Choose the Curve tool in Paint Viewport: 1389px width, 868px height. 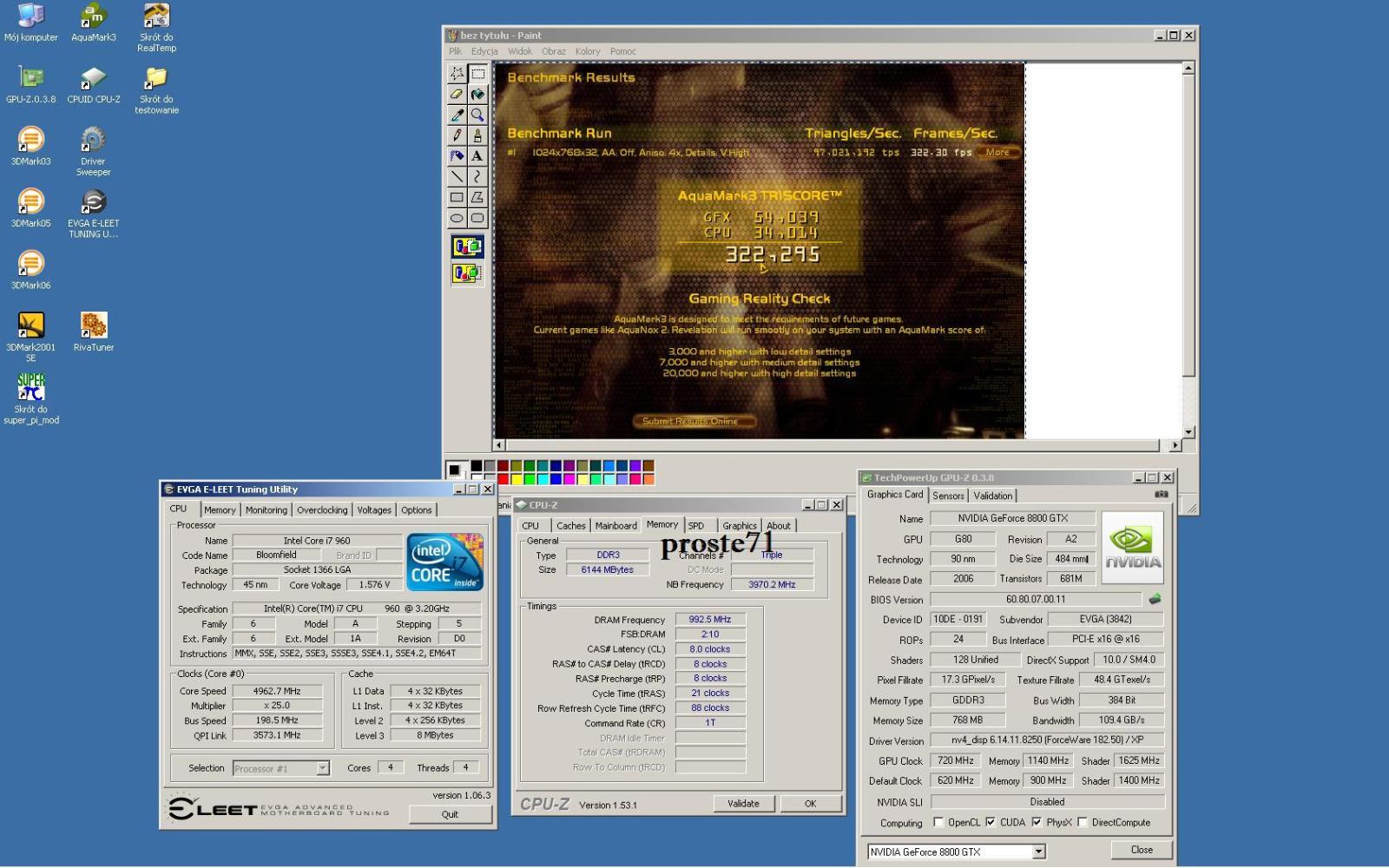pos(477,177)
